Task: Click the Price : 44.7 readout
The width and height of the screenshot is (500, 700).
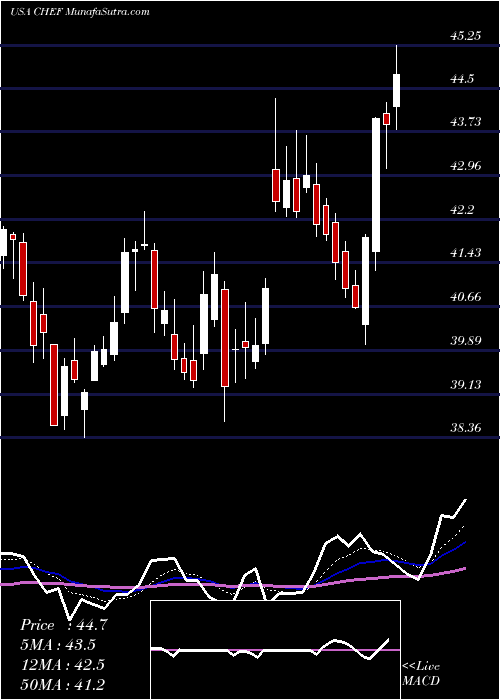Action: 64,625
